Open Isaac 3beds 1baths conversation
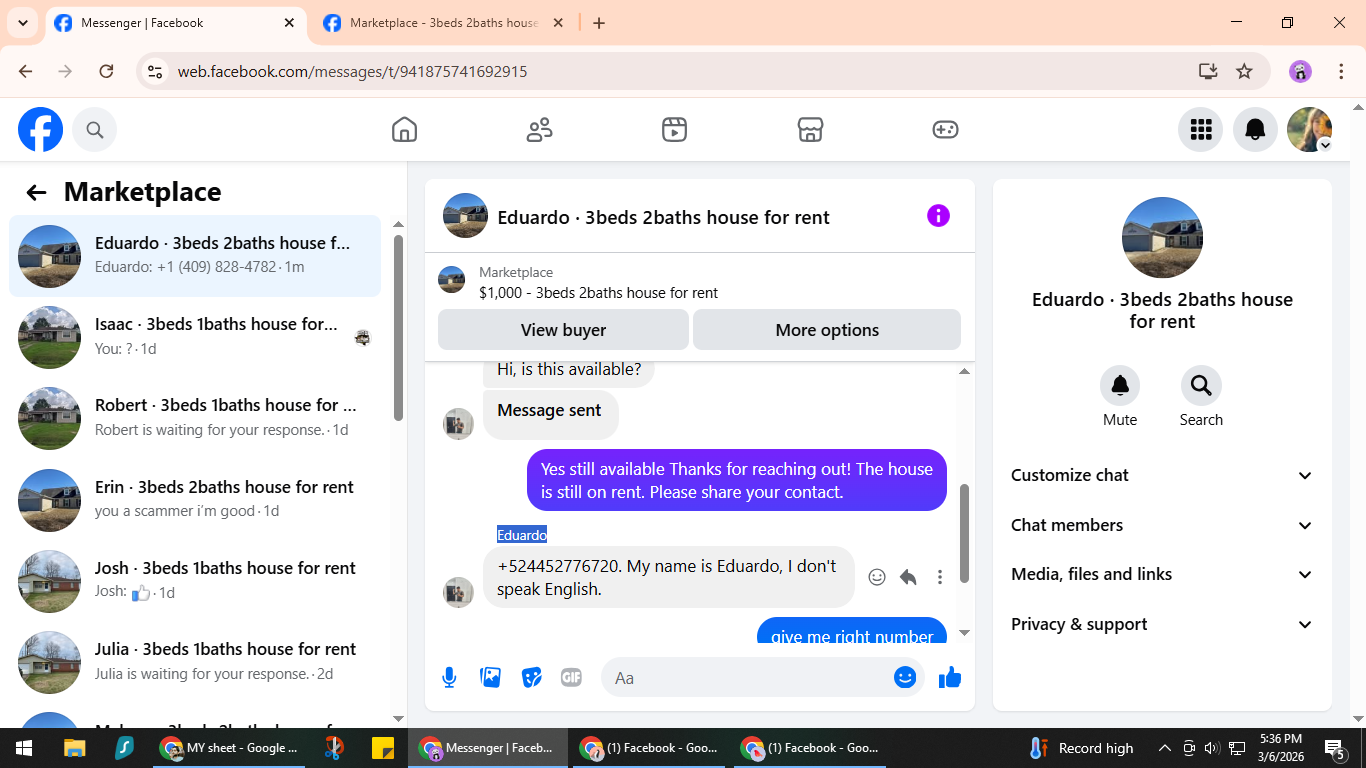This screenshot has width=1366, height=768. click(195, 337)
